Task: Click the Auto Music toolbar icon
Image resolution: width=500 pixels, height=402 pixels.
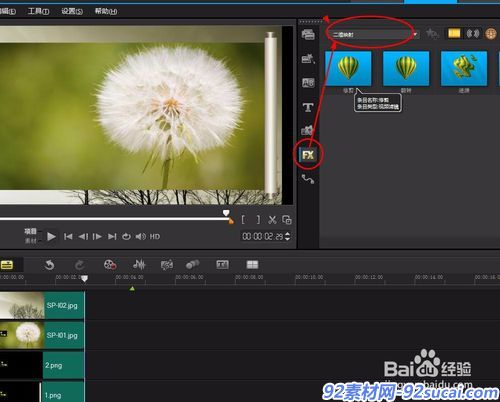Action: [x=167, y=265]
